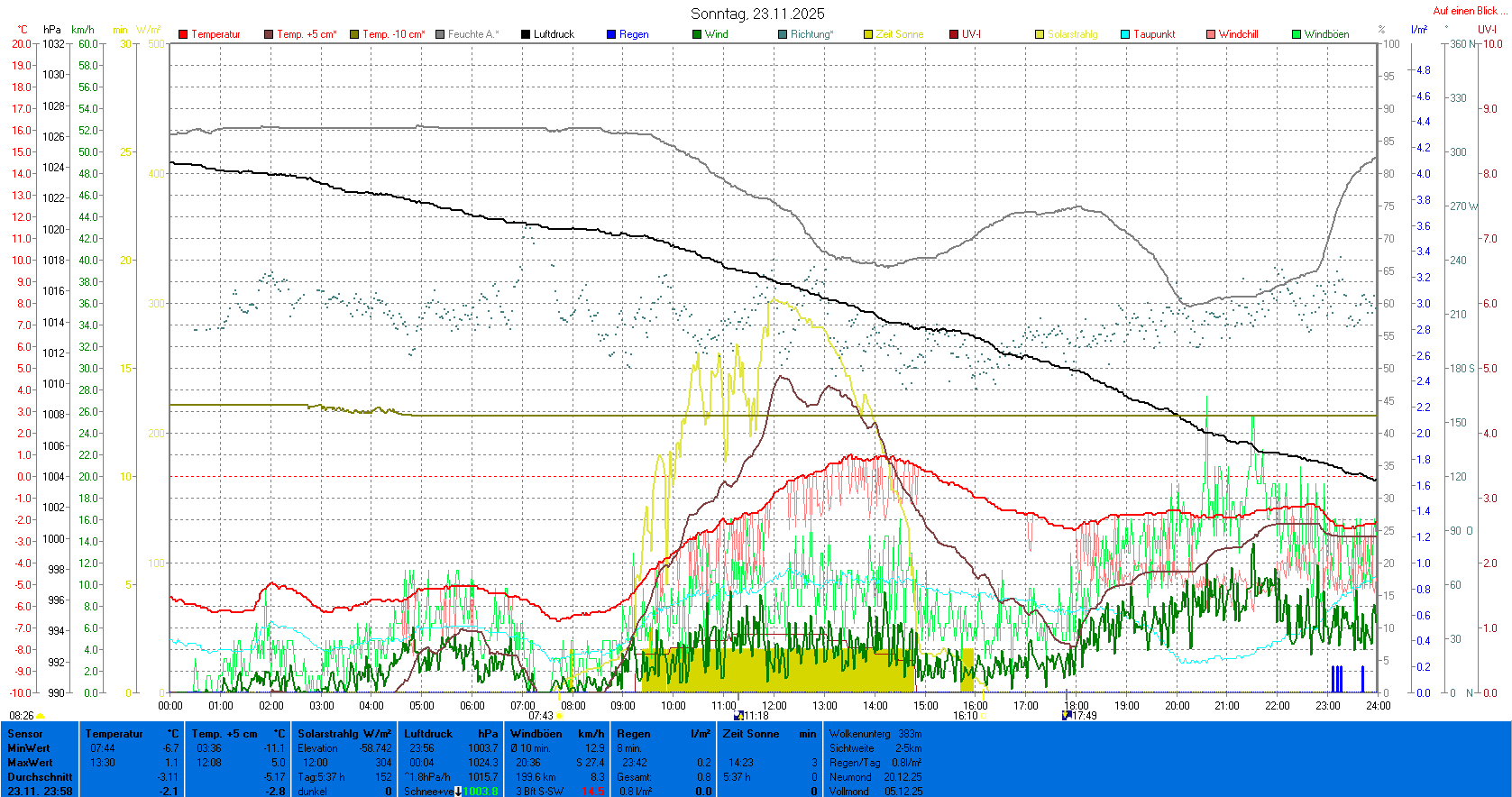Image resolution: width=1512 pixels, height=797 pixels.
Task: Click the sunrise sun icon next to 07:43
Action: coord(560,716)
